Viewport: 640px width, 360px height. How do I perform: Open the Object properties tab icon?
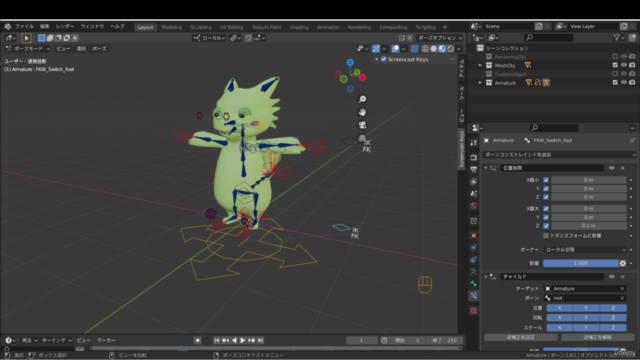473,236
